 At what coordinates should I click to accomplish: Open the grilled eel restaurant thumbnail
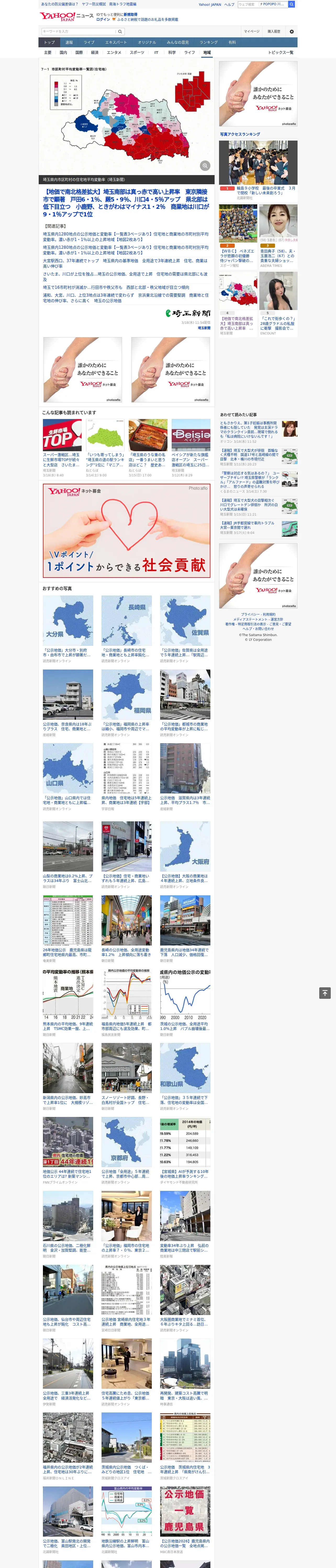(x=148, y=435)
